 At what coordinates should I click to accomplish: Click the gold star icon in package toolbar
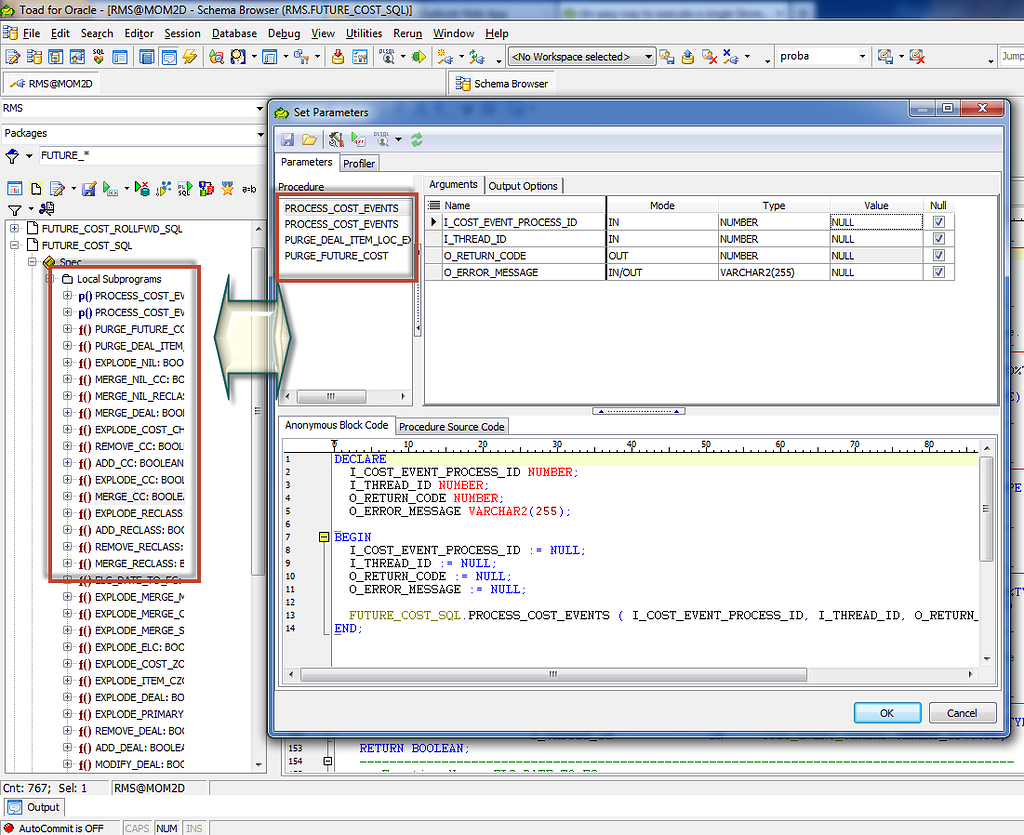228,188
